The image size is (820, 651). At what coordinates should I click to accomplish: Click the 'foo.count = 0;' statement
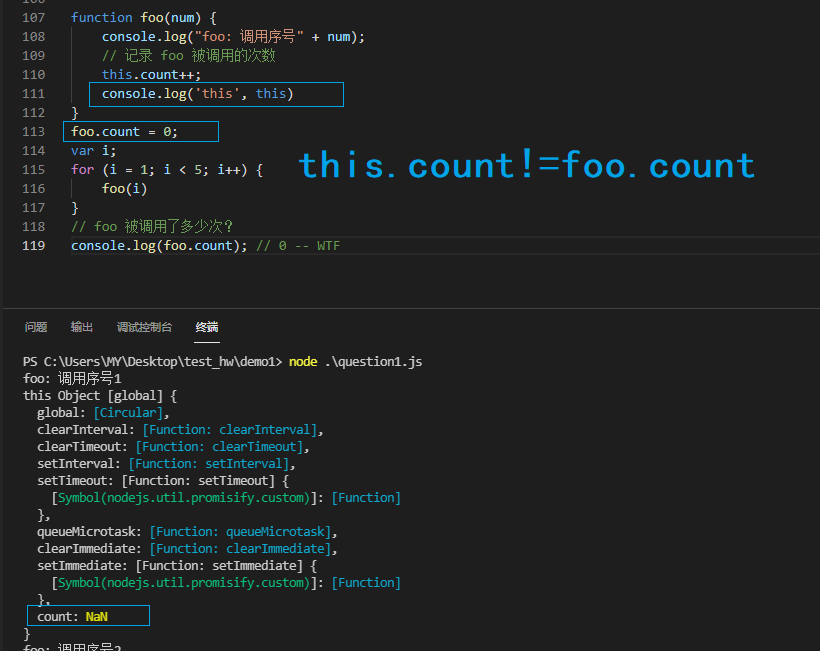124,132
